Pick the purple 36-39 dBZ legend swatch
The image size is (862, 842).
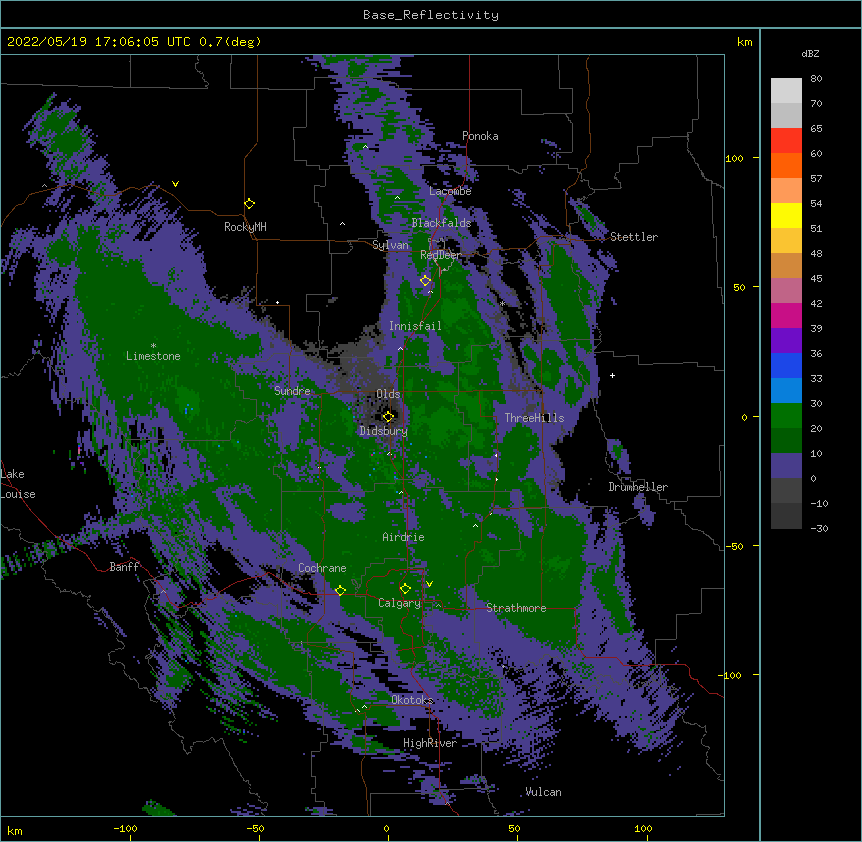pos(786,341)
